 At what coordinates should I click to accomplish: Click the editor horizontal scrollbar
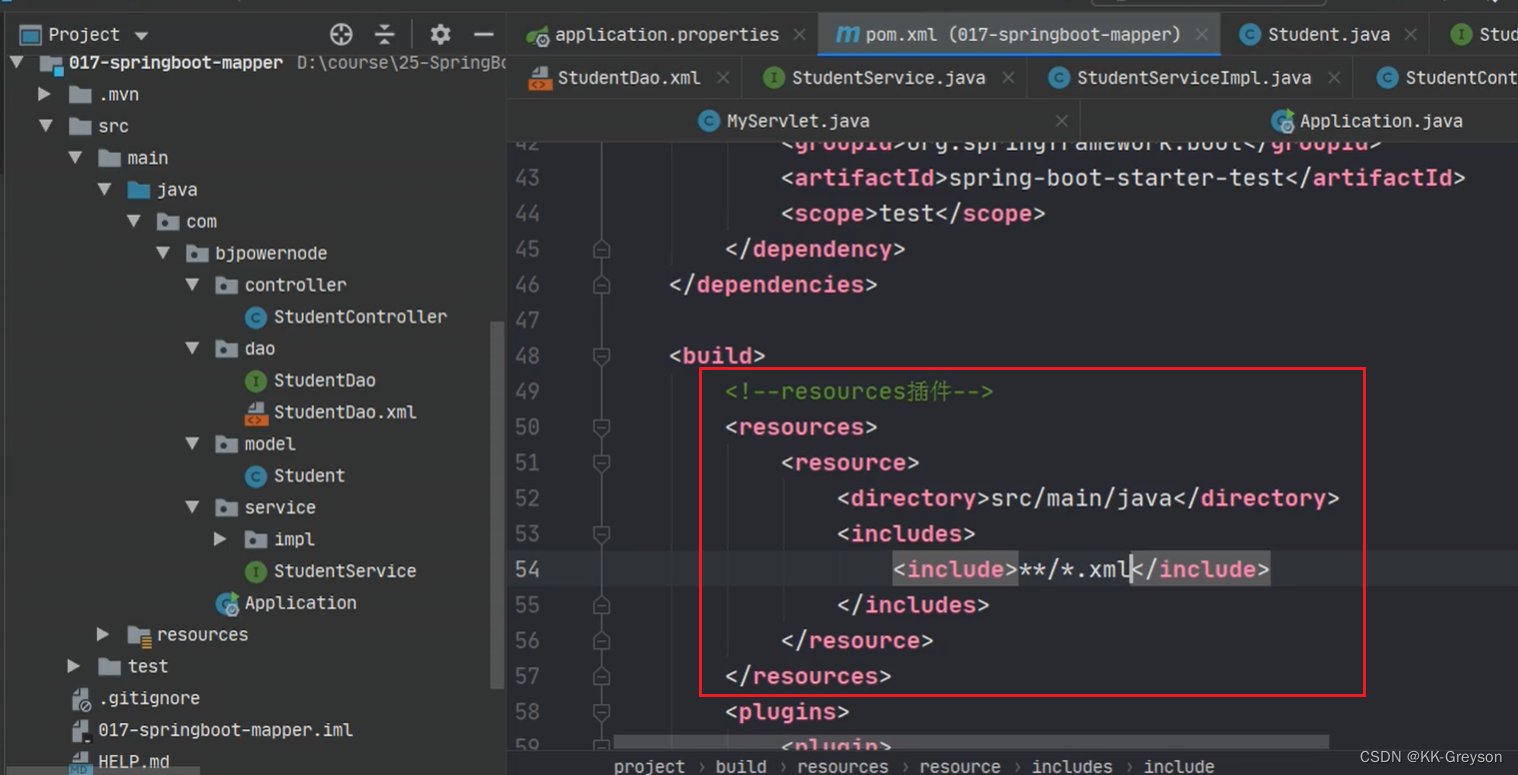pos(971,742)
